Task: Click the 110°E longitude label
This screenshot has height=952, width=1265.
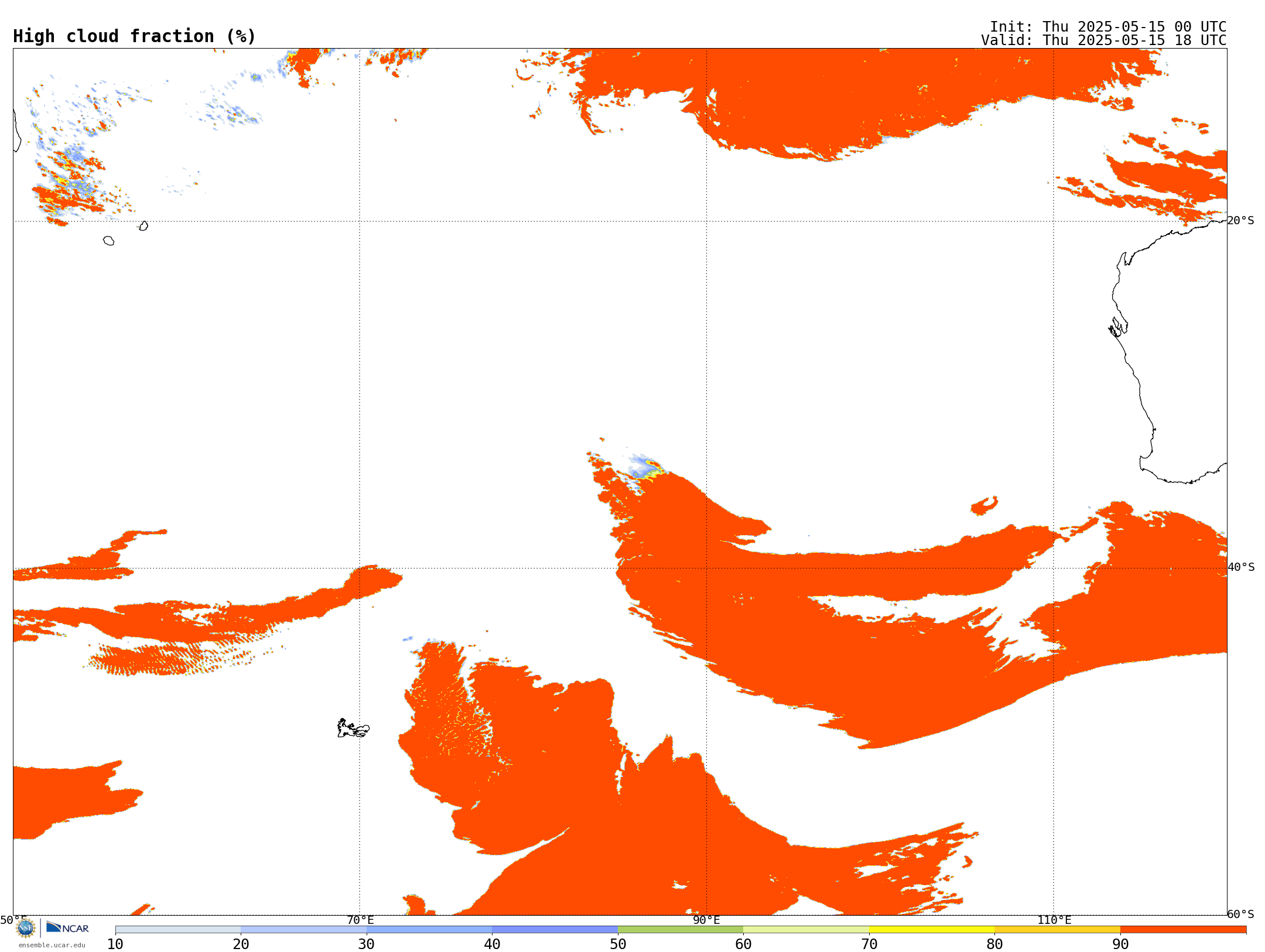Action: tap(1054, 920)
